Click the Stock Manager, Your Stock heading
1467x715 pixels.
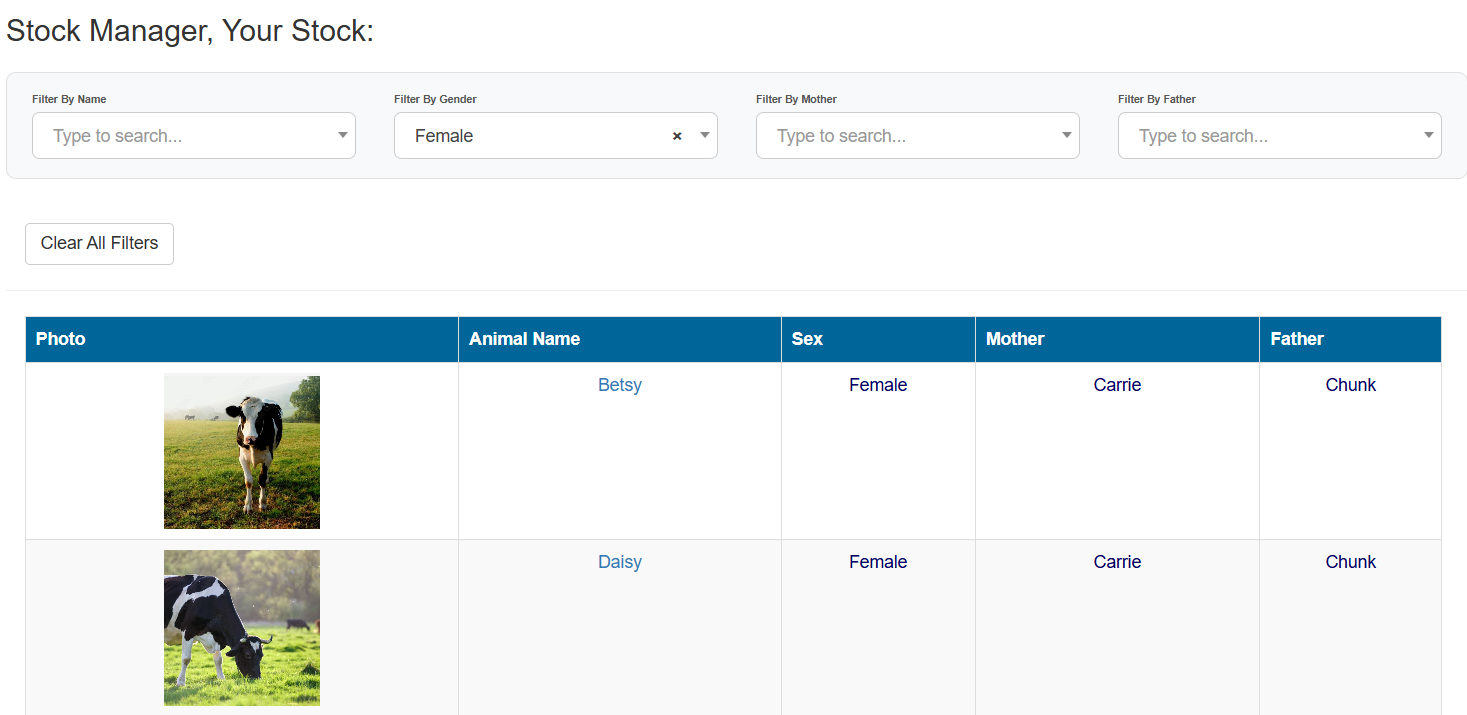pos(190,31)
